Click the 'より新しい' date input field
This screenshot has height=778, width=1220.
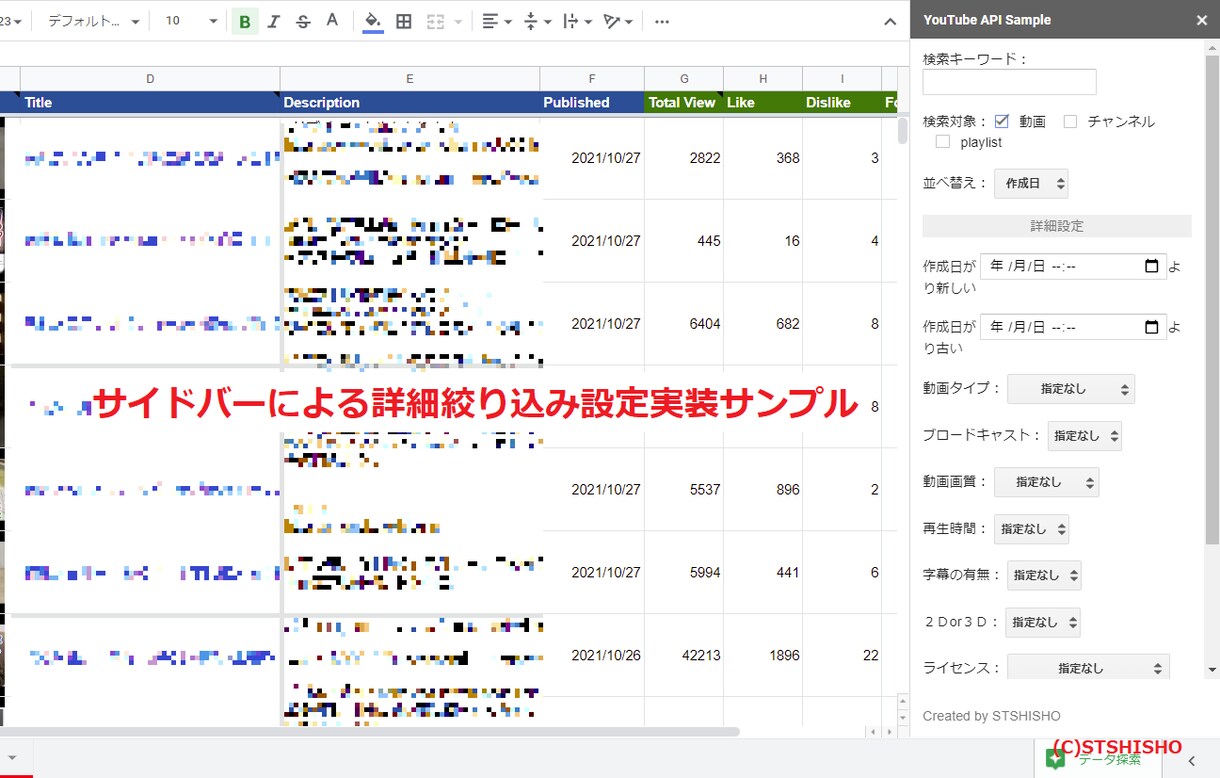(1073, 266)
